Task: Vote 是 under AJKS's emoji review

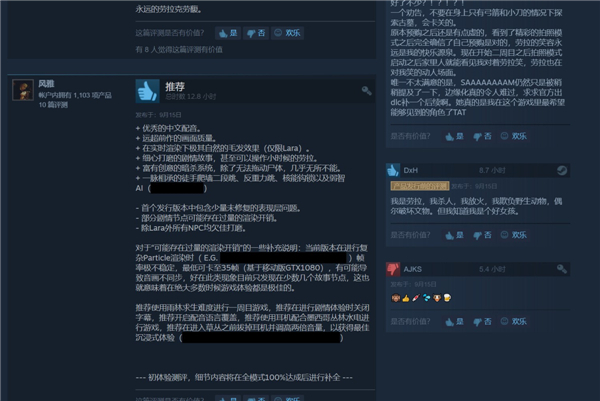Action: pyautogui.click(x=455, y=322)
